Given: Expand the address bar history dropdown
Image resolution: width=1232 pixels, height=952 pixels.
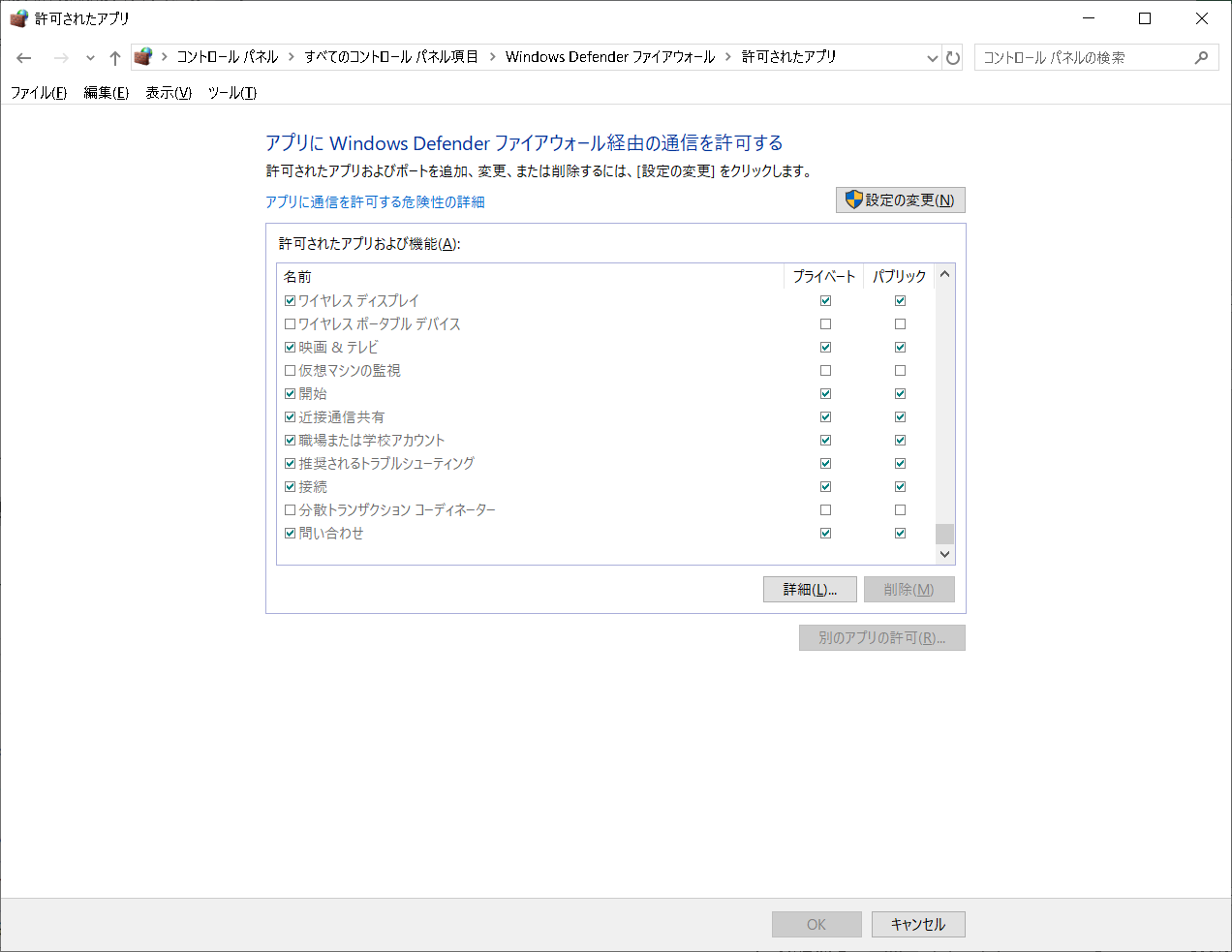Looking at the screenshot, I should (933, 58).
